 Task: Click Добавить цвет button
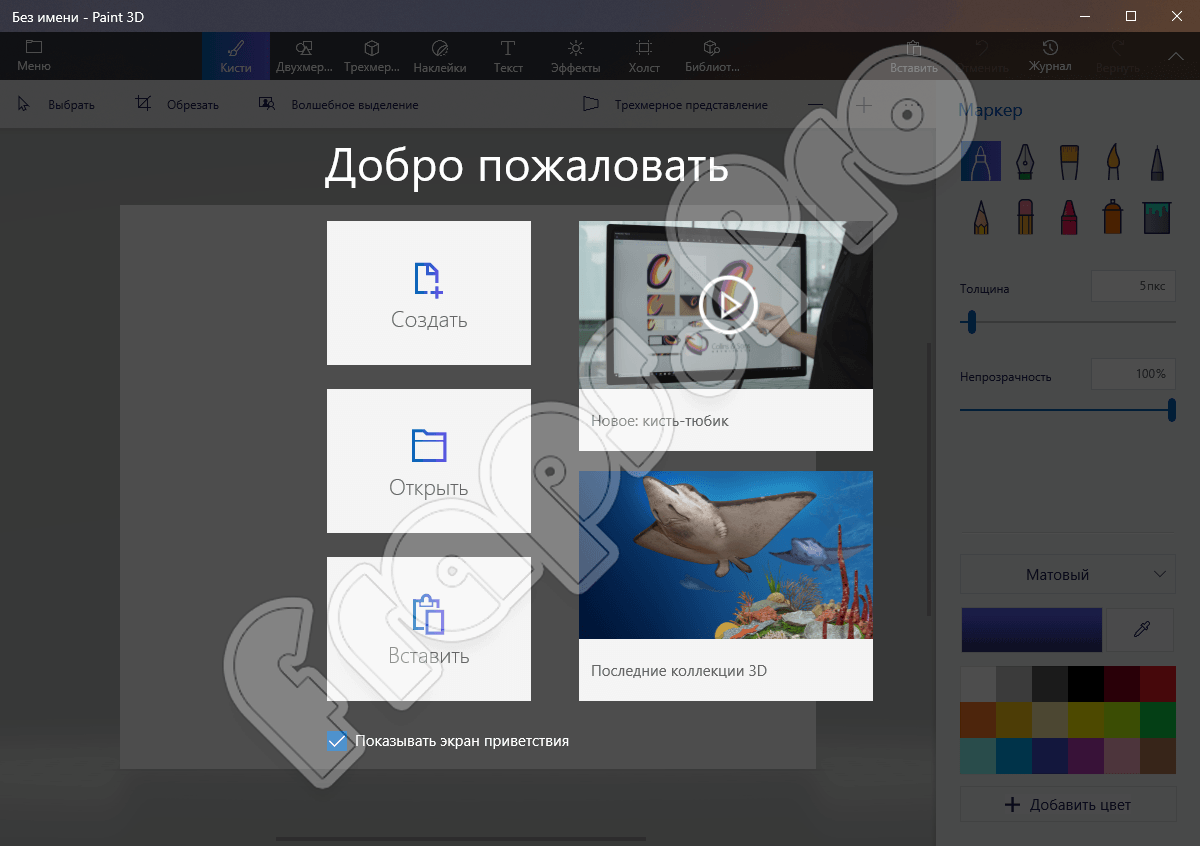pos(1067,804)
